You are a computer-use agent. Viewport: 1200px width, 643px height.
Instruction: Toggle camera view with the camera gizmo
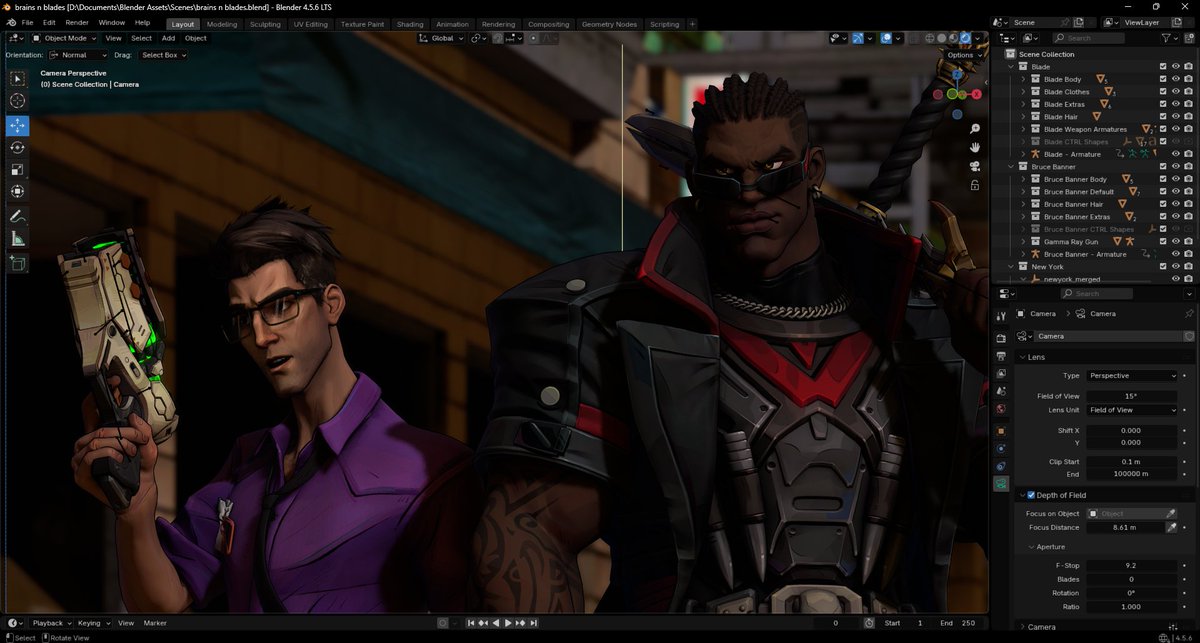pos(975,166)
